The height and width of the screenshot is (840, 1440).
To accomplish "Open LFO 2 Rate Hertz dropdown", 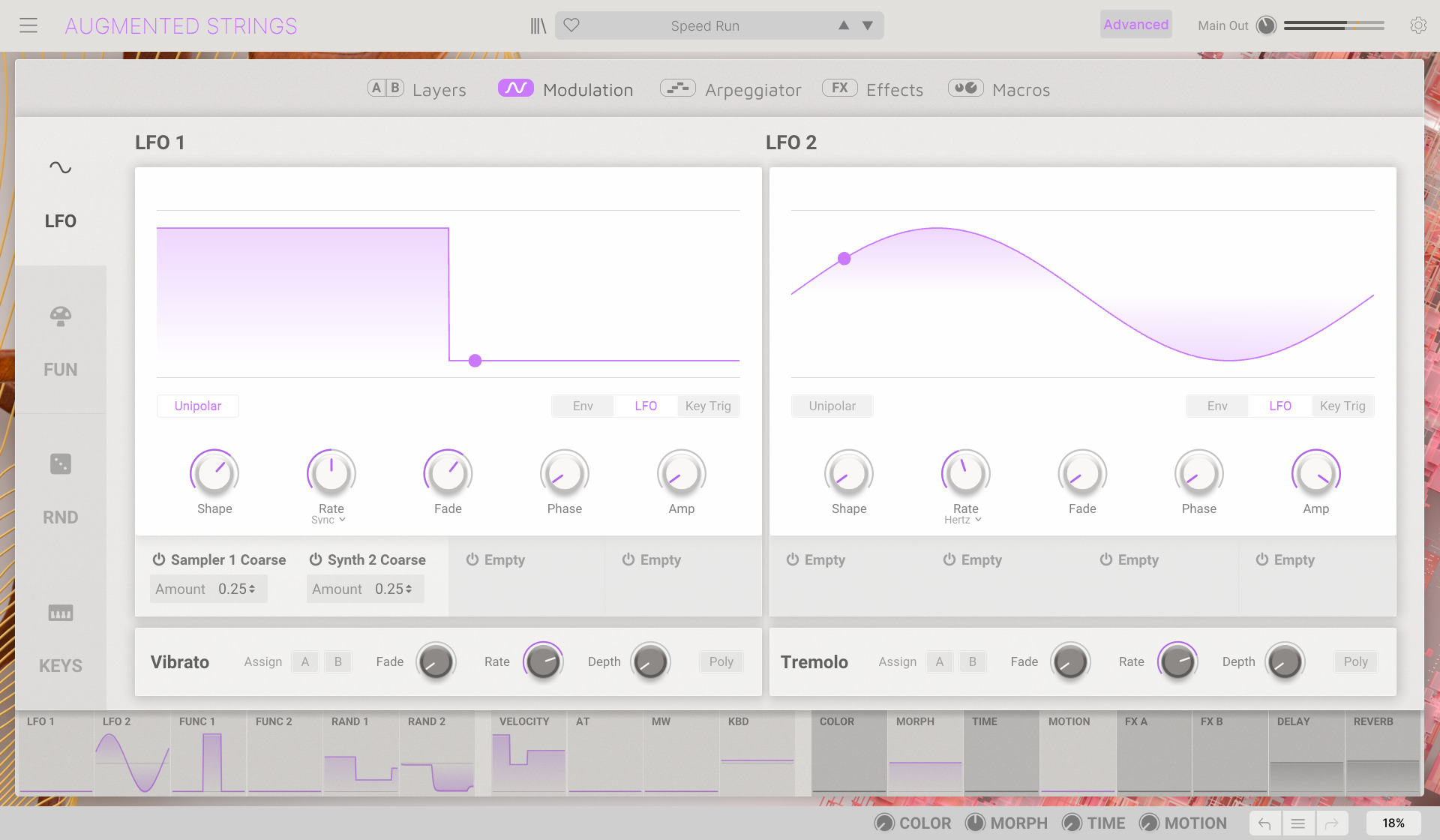I will pos(963,520).
